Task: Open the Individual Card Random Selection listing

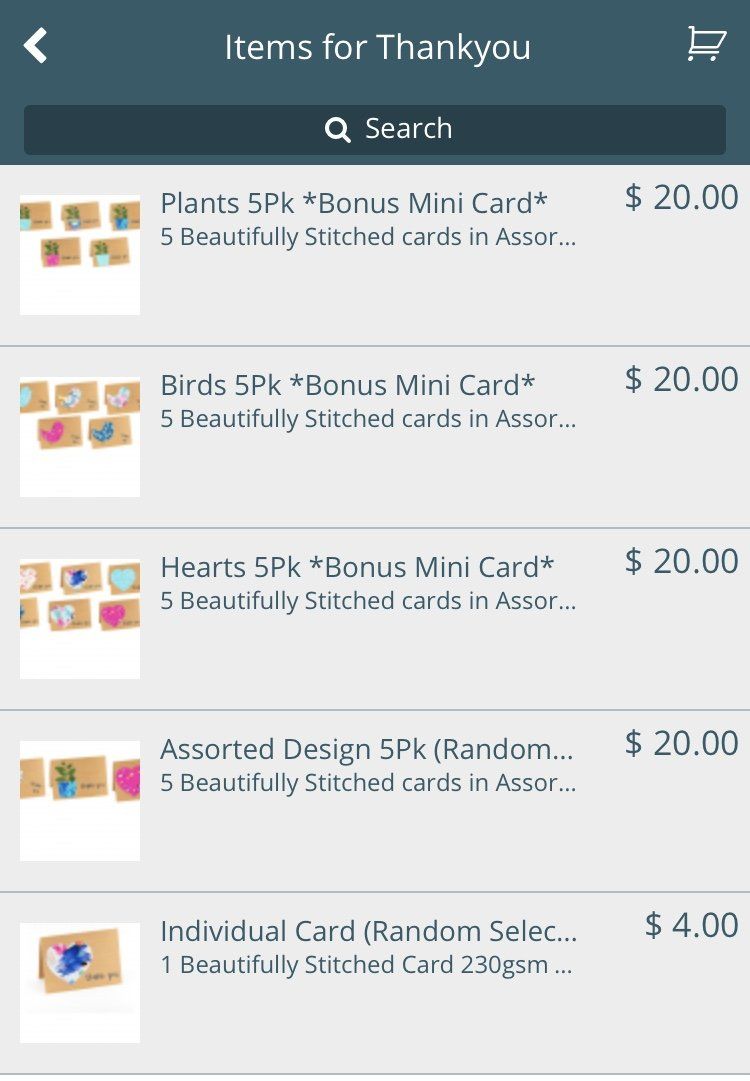Action: point(368,931)
